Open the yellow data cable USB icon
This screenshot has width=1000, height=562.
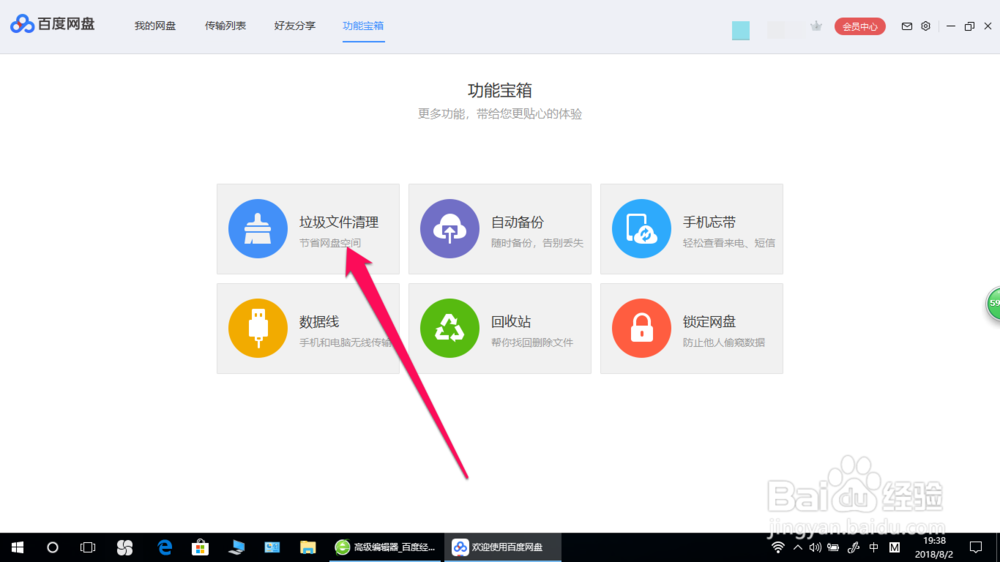coord(258,328)
